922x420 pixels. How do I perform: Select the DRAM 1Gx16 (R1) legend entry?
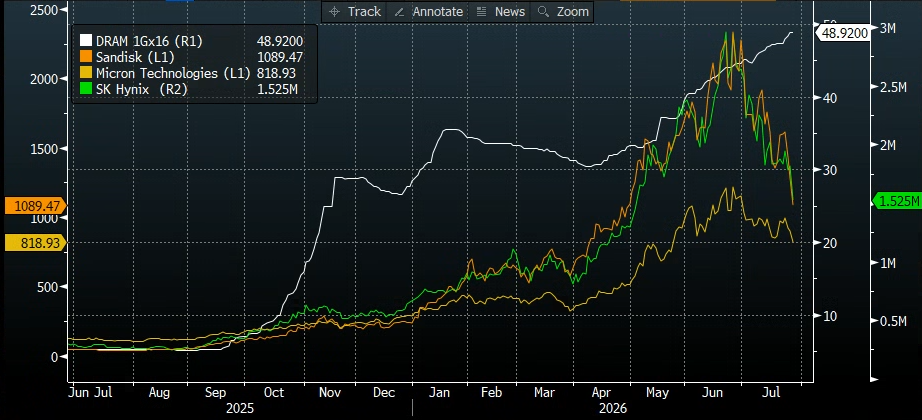pyautogui.click(x=192, y=41)
